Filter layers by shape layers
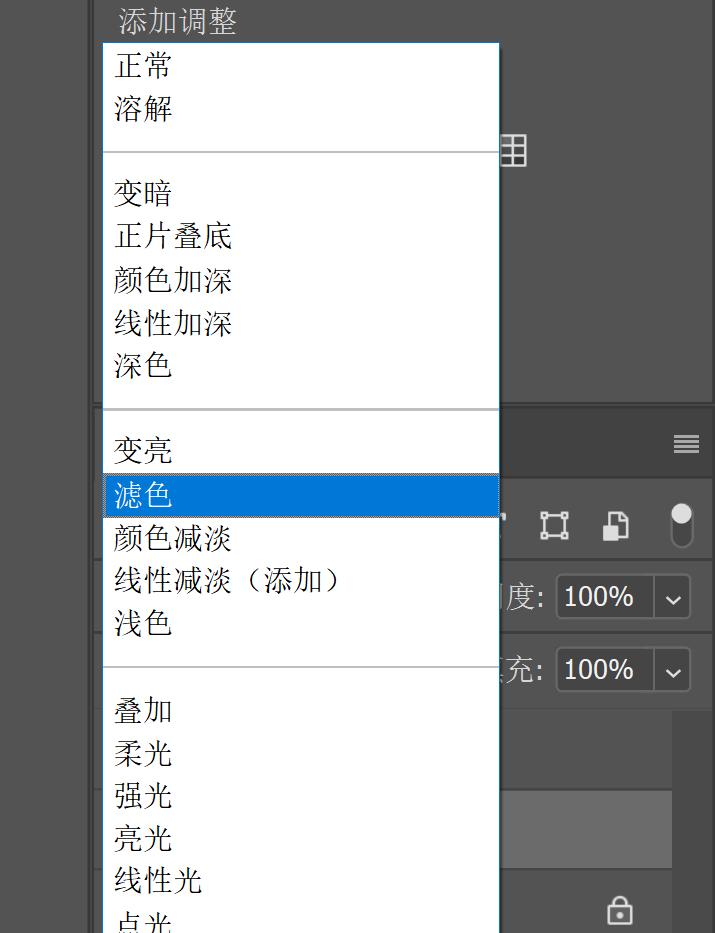This screenshot has height=933, width=715. click(x=553, y=525)
